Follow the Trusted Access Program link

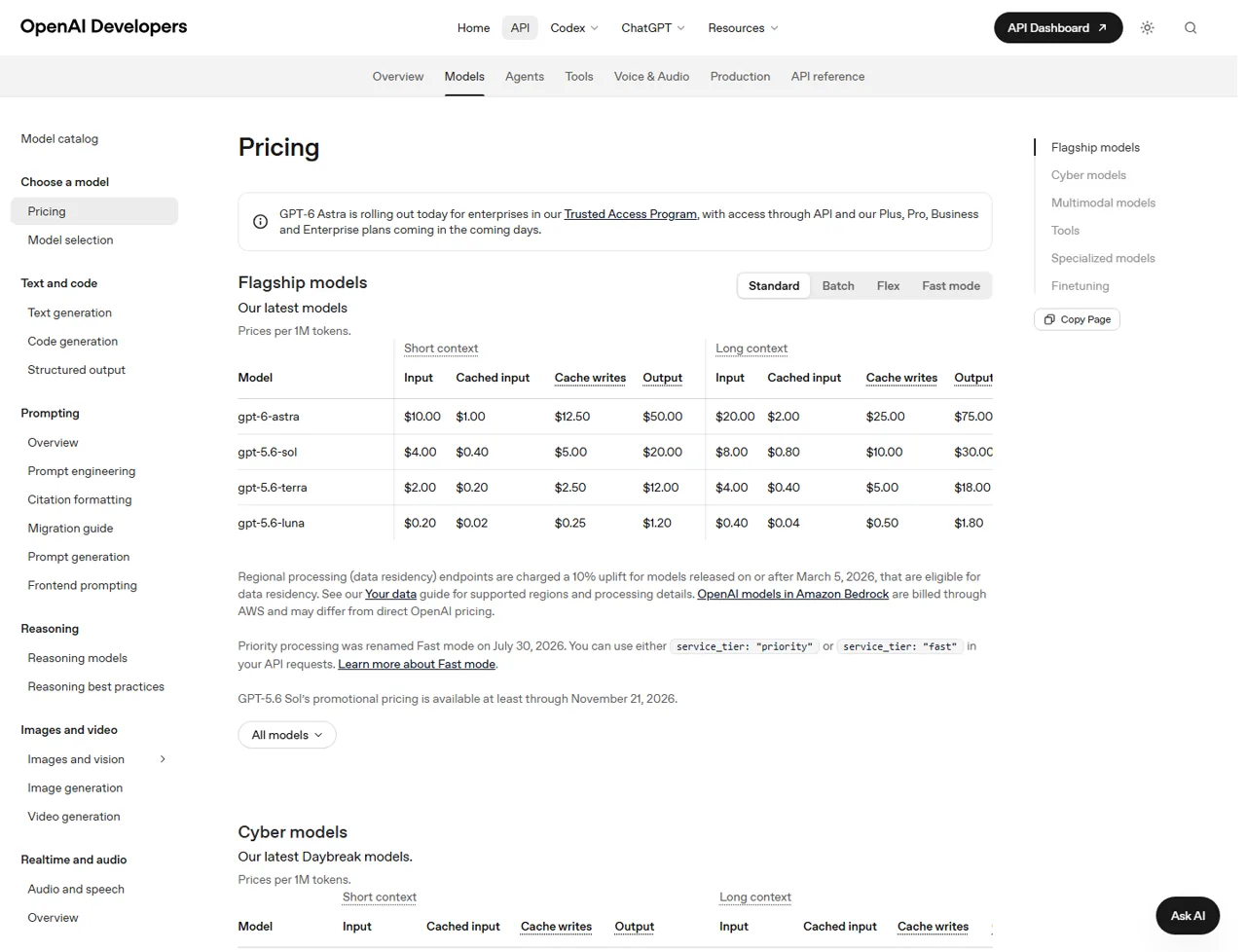tap(631, 214)
